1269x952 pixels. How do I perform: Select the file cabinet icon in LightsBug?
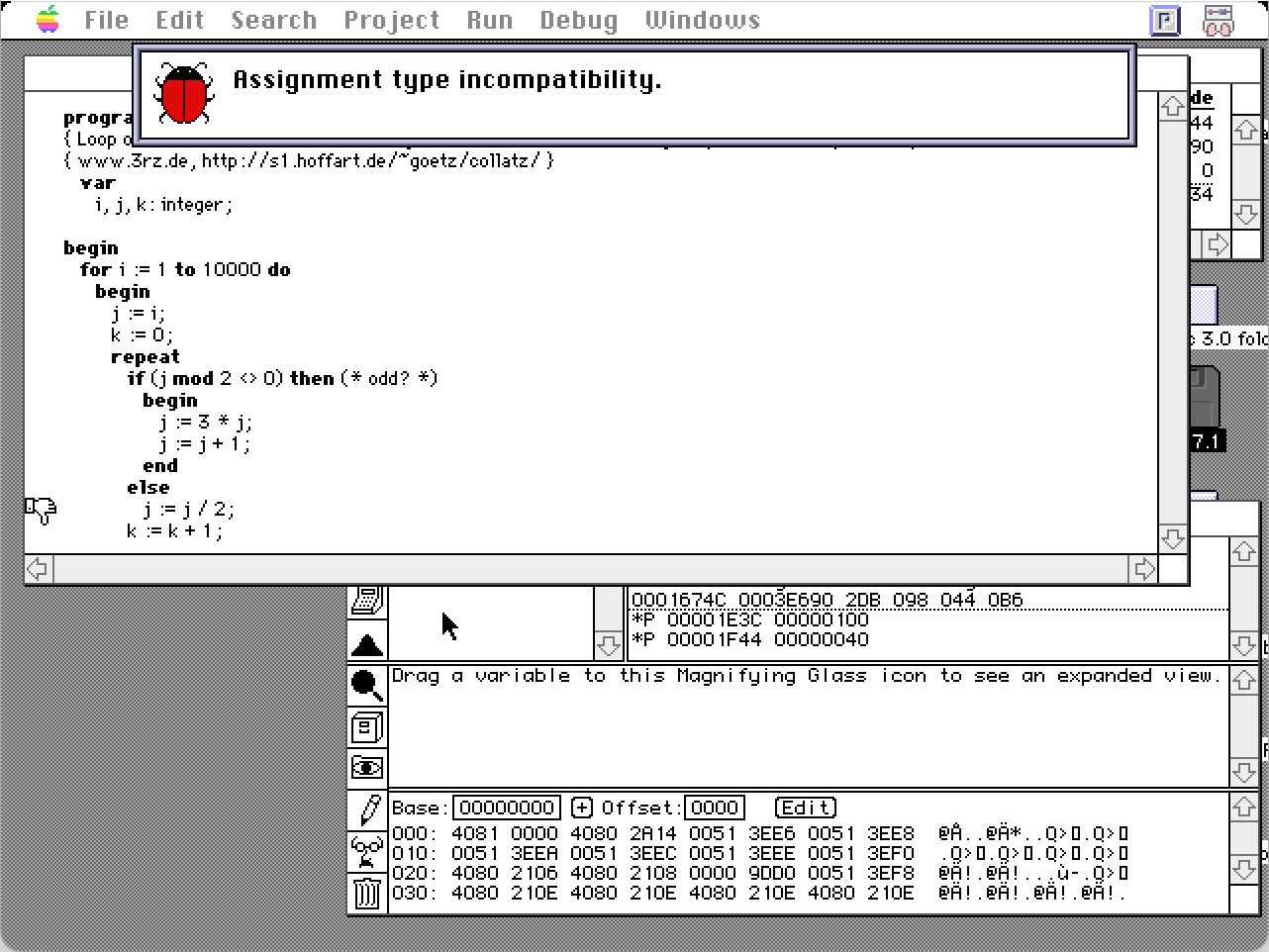tap(366, 728)
